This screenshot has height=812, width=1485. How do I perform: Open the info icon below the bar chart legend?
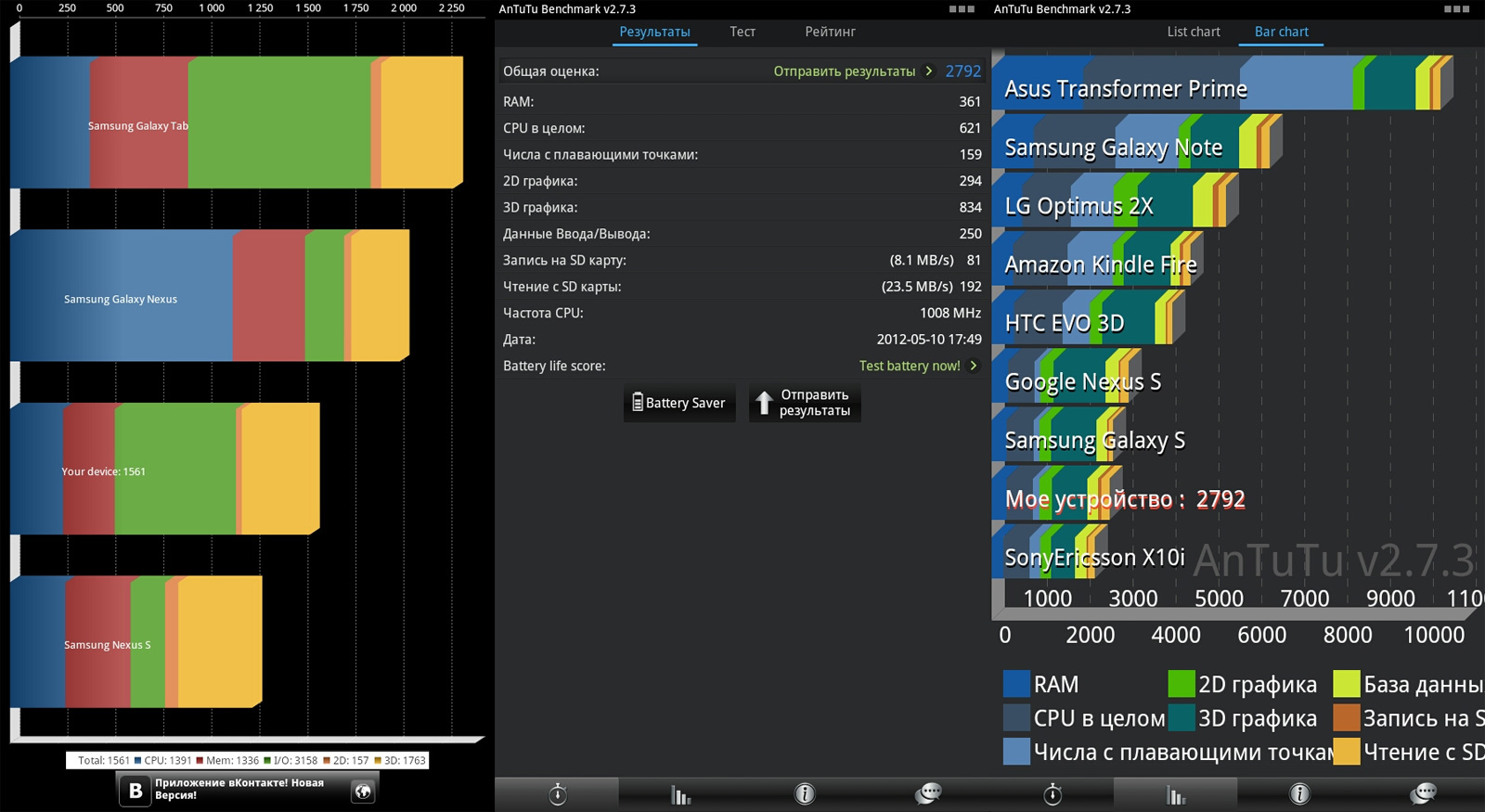pyautogui.click(x=1299, y=794)
